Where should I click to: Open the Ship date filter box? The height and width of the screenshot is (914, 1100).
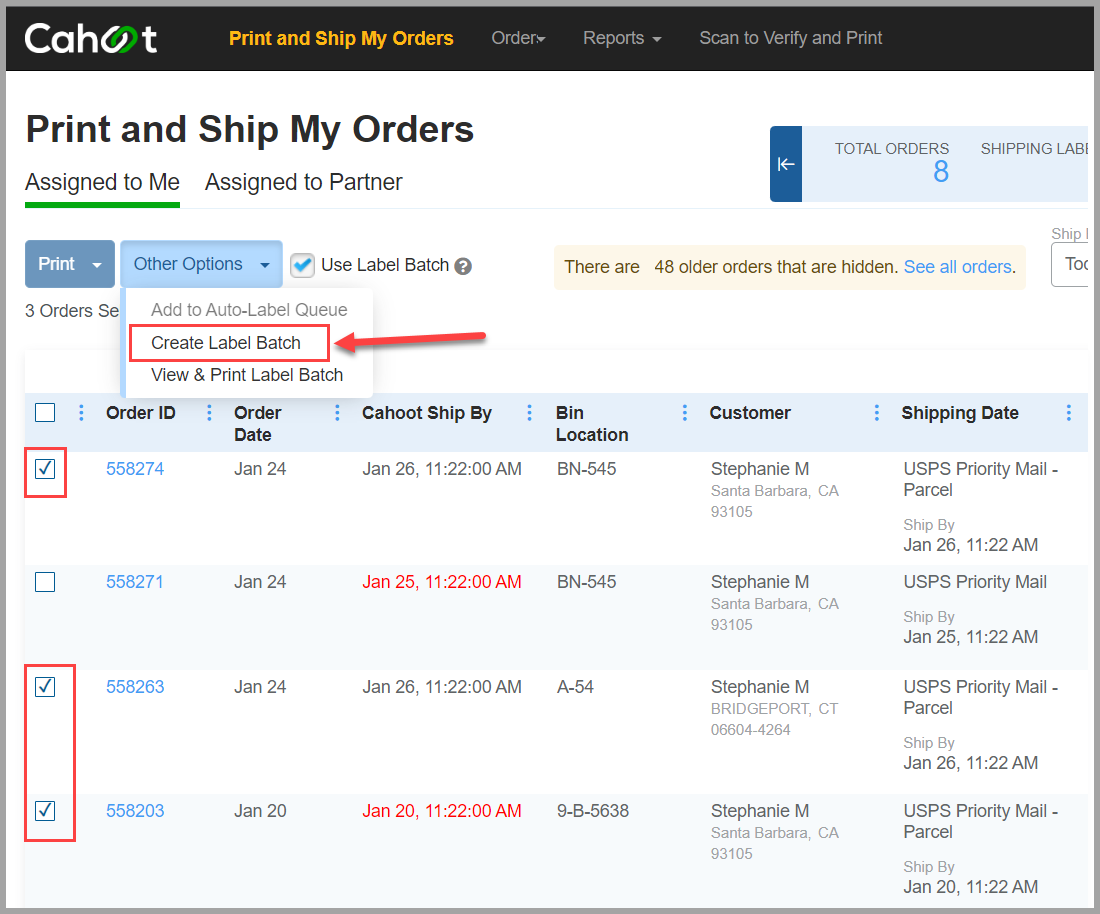[x=1070, y=264]
